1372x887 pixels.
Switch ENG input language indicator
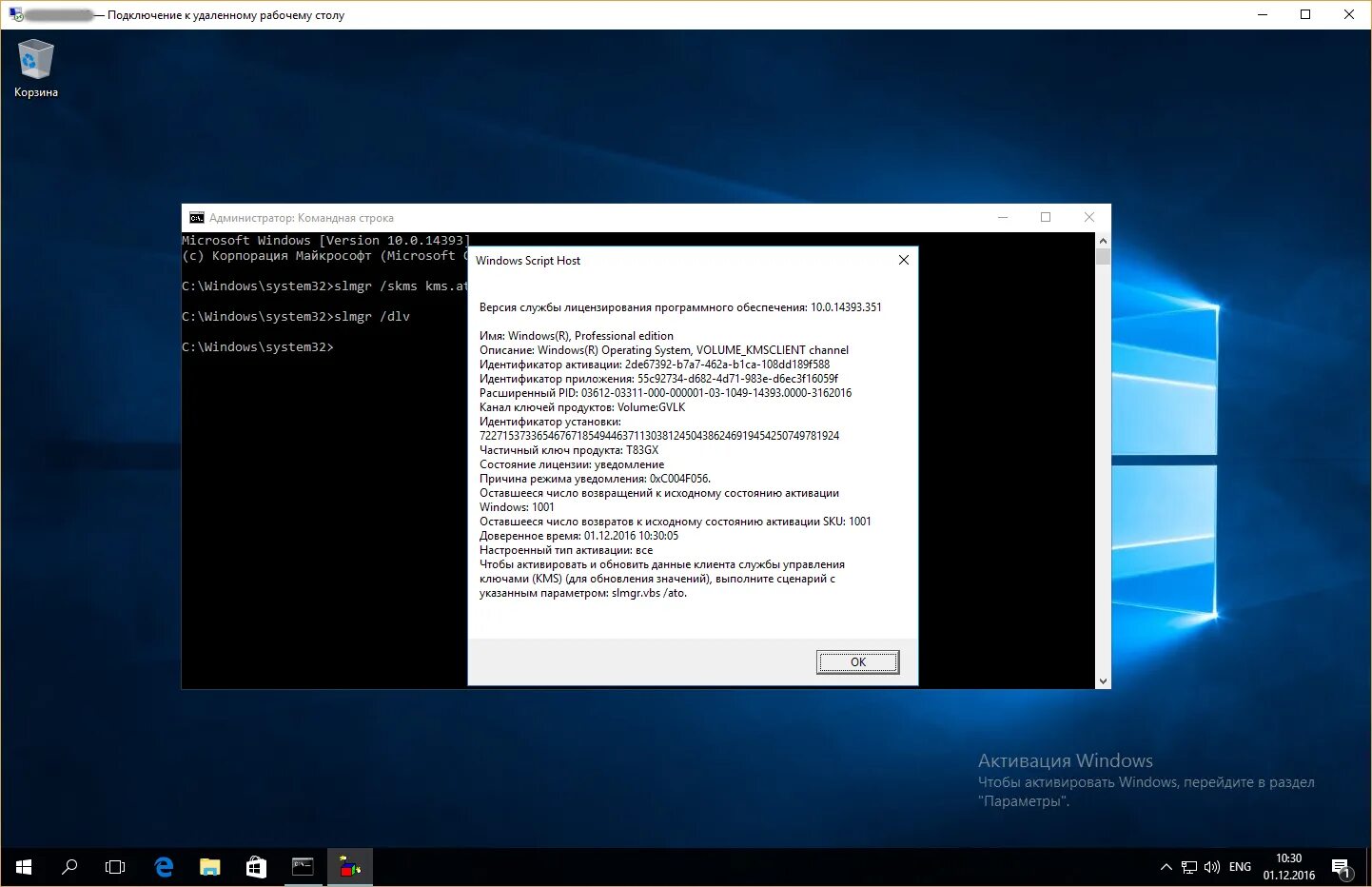[x=1240, y=867]
